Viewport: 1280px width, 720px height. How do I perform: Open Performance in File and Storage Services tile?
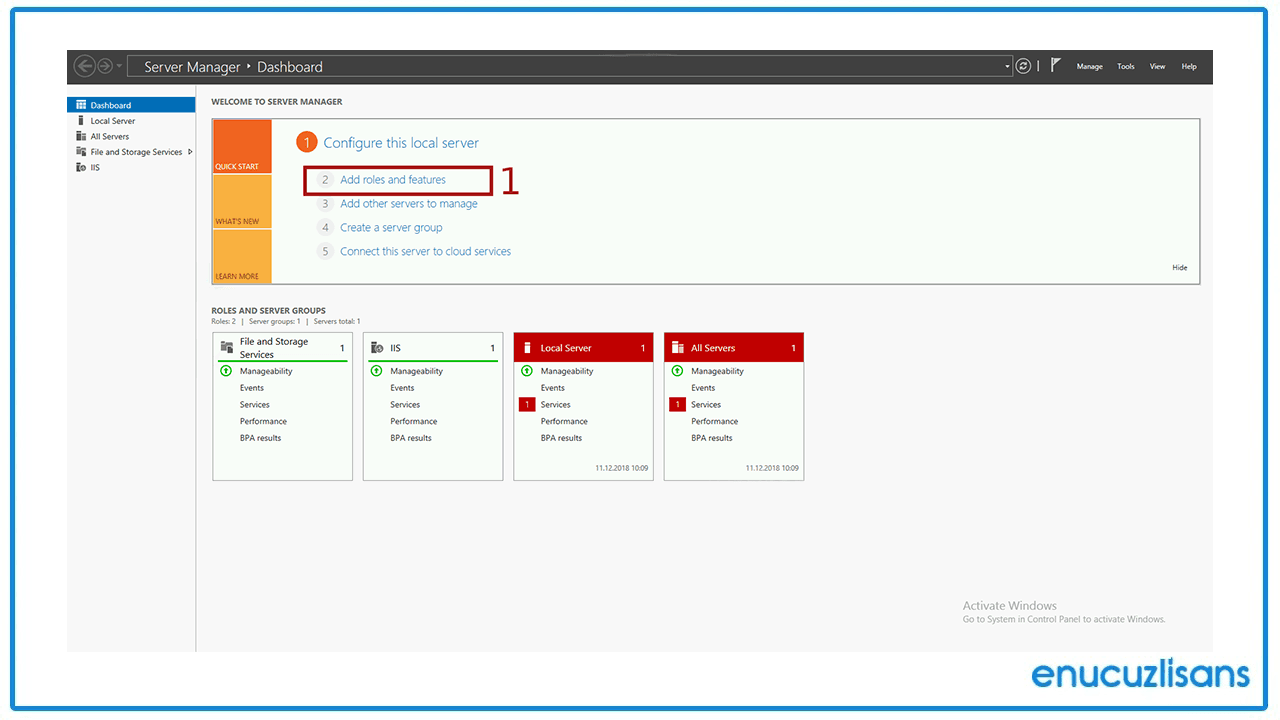pyautogui.click(x=264, y=422)
